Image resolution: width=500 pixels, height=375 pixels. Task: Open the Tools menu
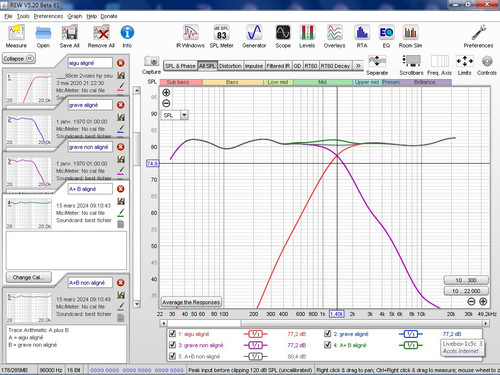pyautogui.click(x=23, y=16)
